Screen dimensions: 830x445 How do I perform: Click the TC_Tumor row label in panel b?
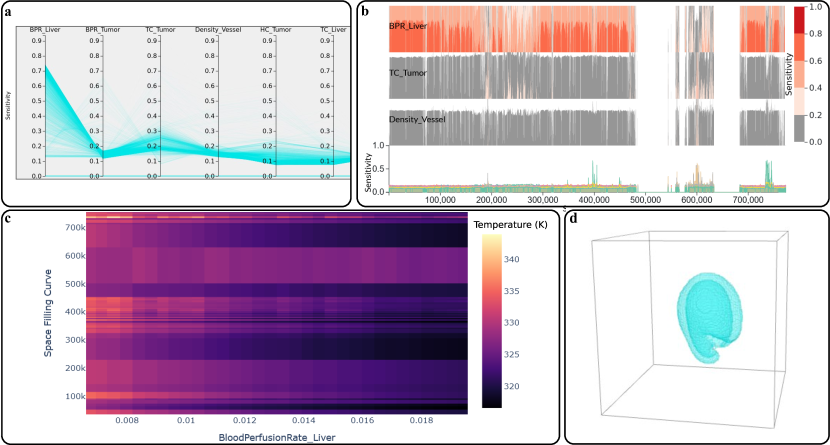pos(408,73)
